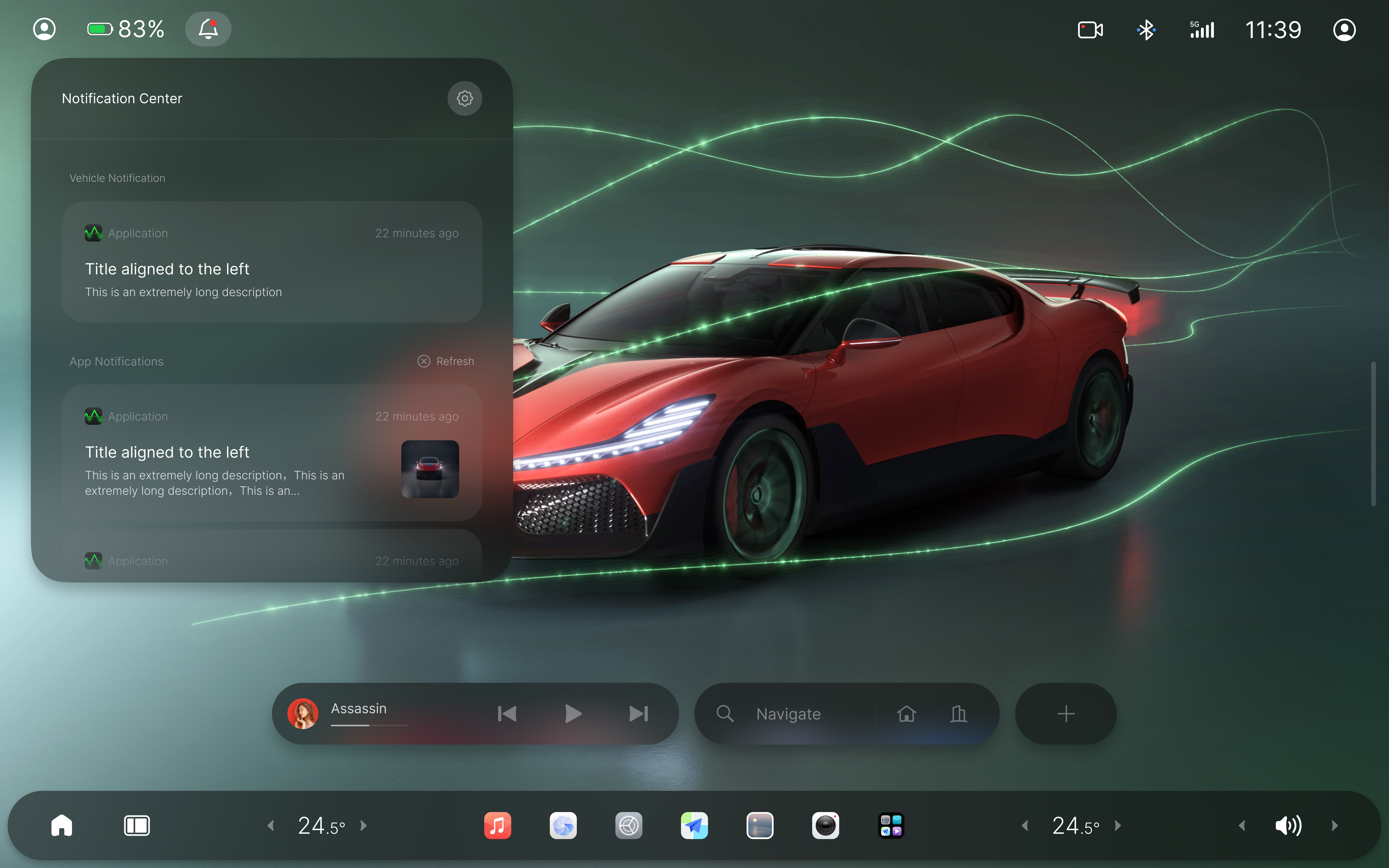This screenshot has width=1389, height=868.
Task: Click the scrollbar on the right edge
Action: (x=1374, y=434)
